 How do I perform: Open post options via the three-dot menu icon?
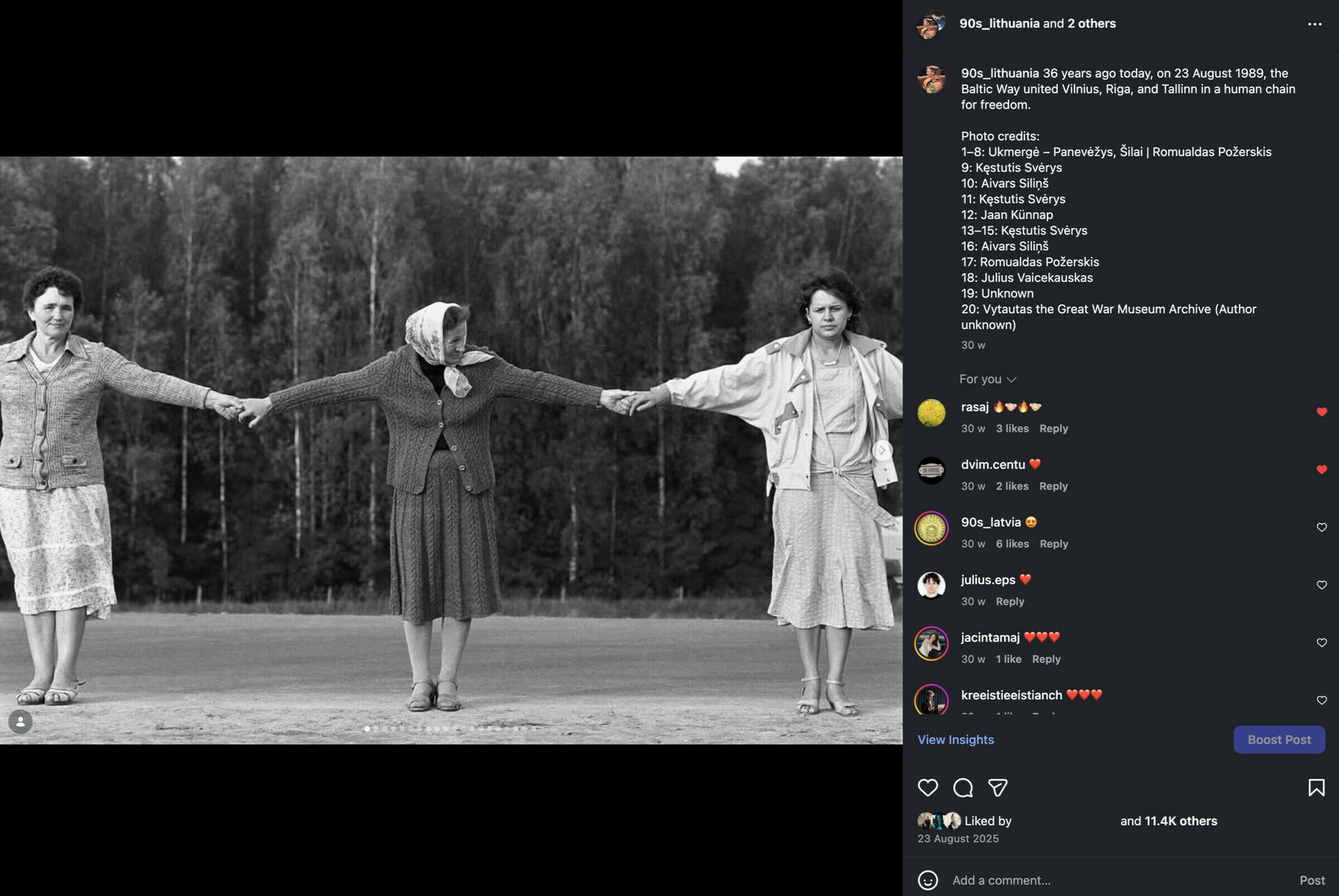pos(1314,23)
